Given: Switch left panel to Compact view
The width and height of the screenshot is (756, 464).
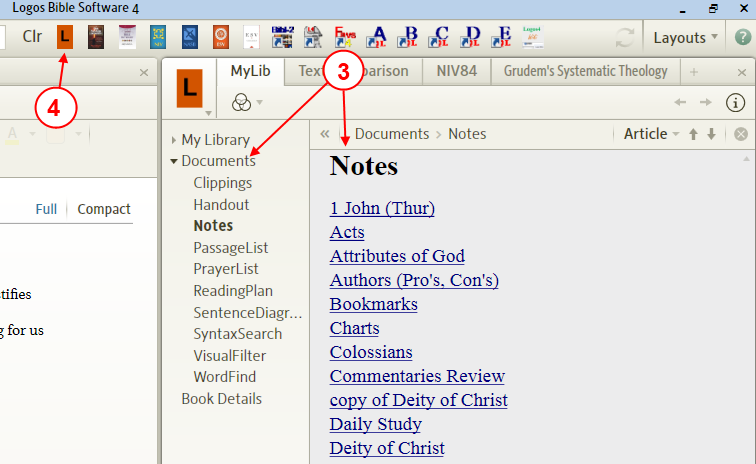Looking at the screenshot, I should (x=104, y=209).
